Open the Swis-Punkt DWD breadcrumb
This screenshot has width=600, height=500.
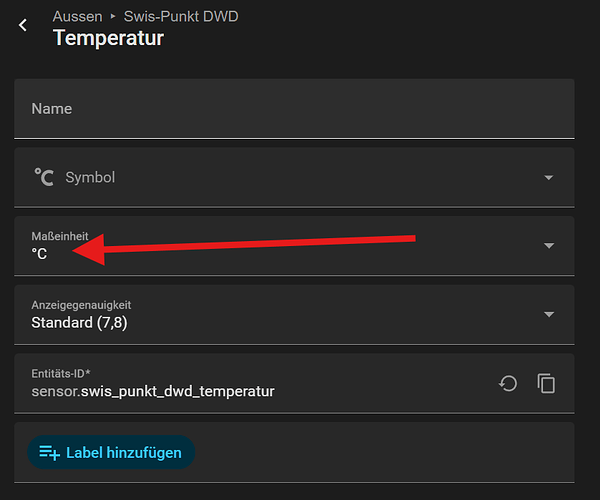point(181,17)
